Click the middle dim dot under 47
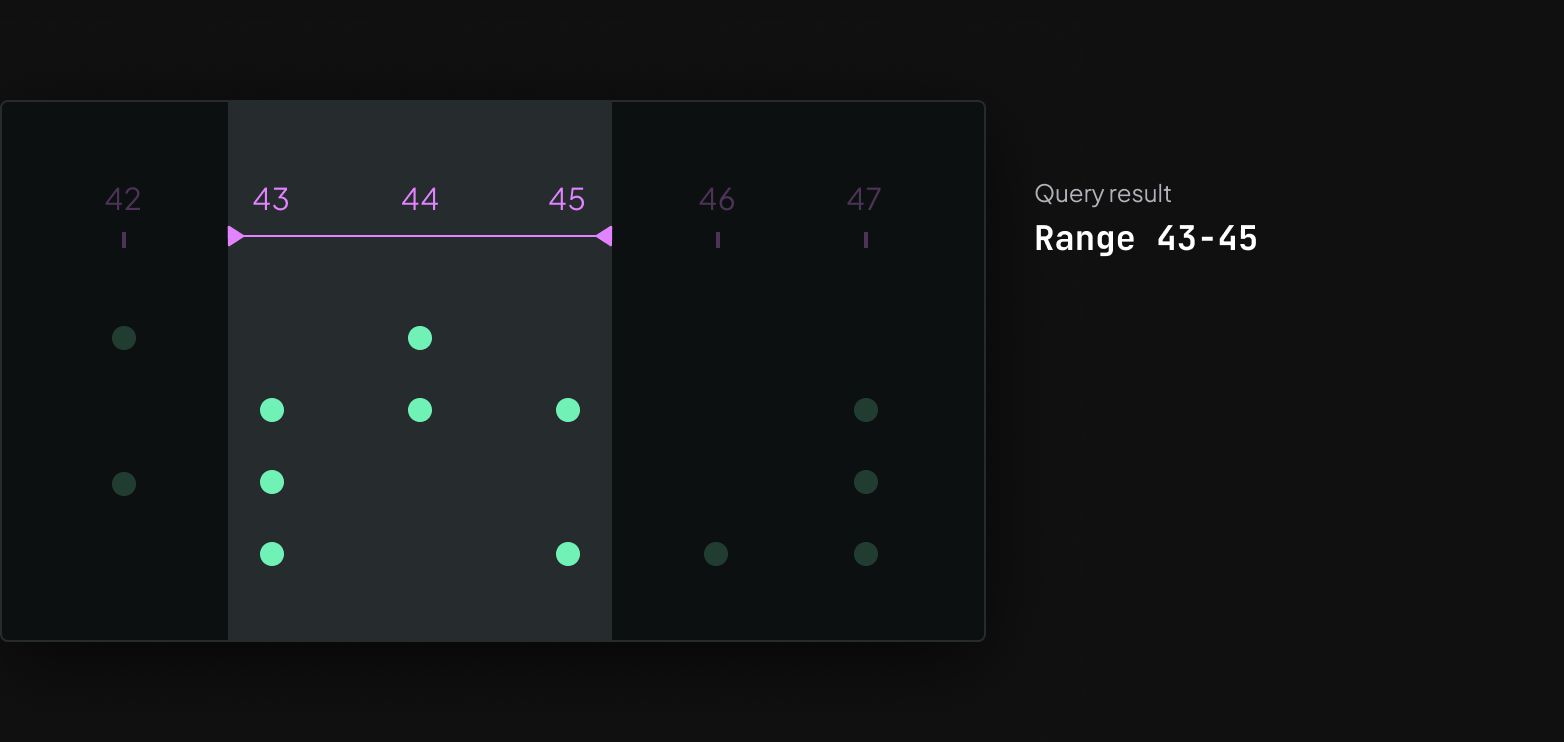This screenshot has width=1564, height=742. (x=865, y=482)
